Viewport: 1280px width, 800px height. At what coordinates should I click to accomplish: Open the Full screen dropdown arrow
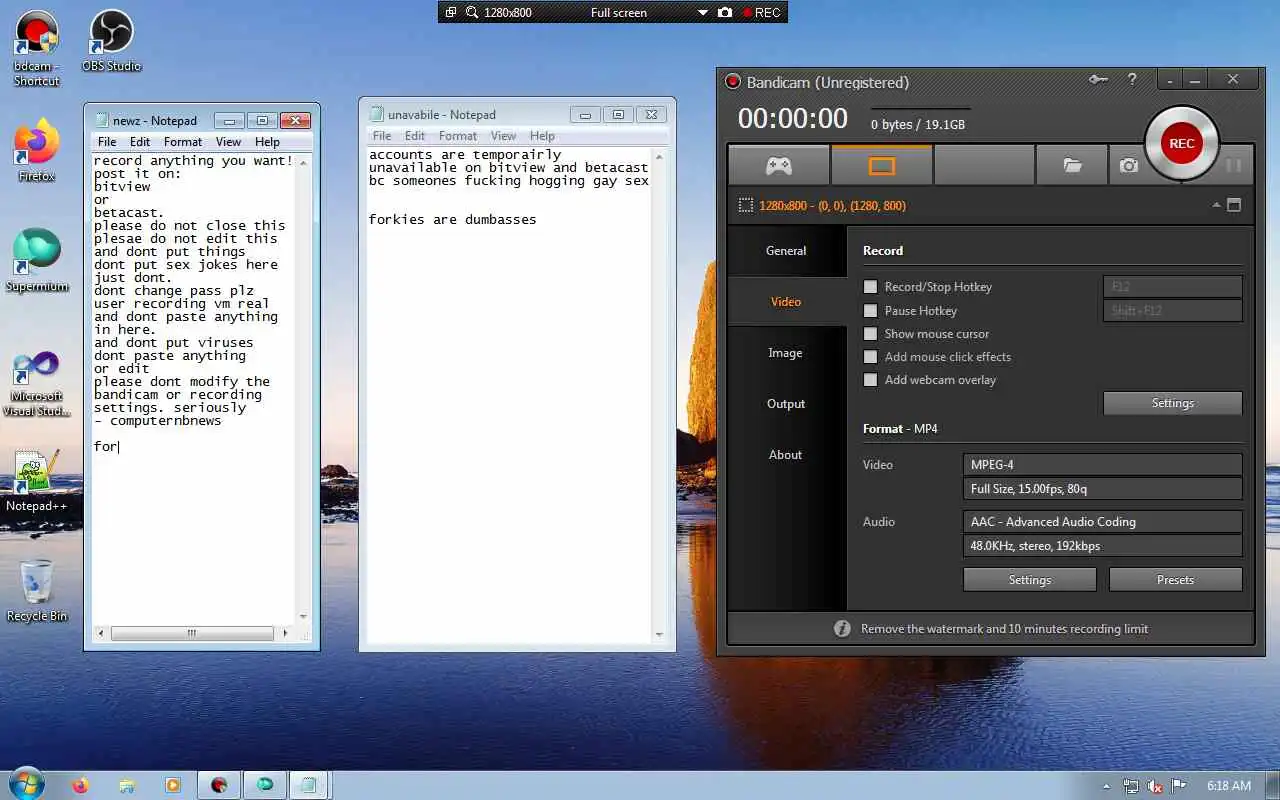702,13
